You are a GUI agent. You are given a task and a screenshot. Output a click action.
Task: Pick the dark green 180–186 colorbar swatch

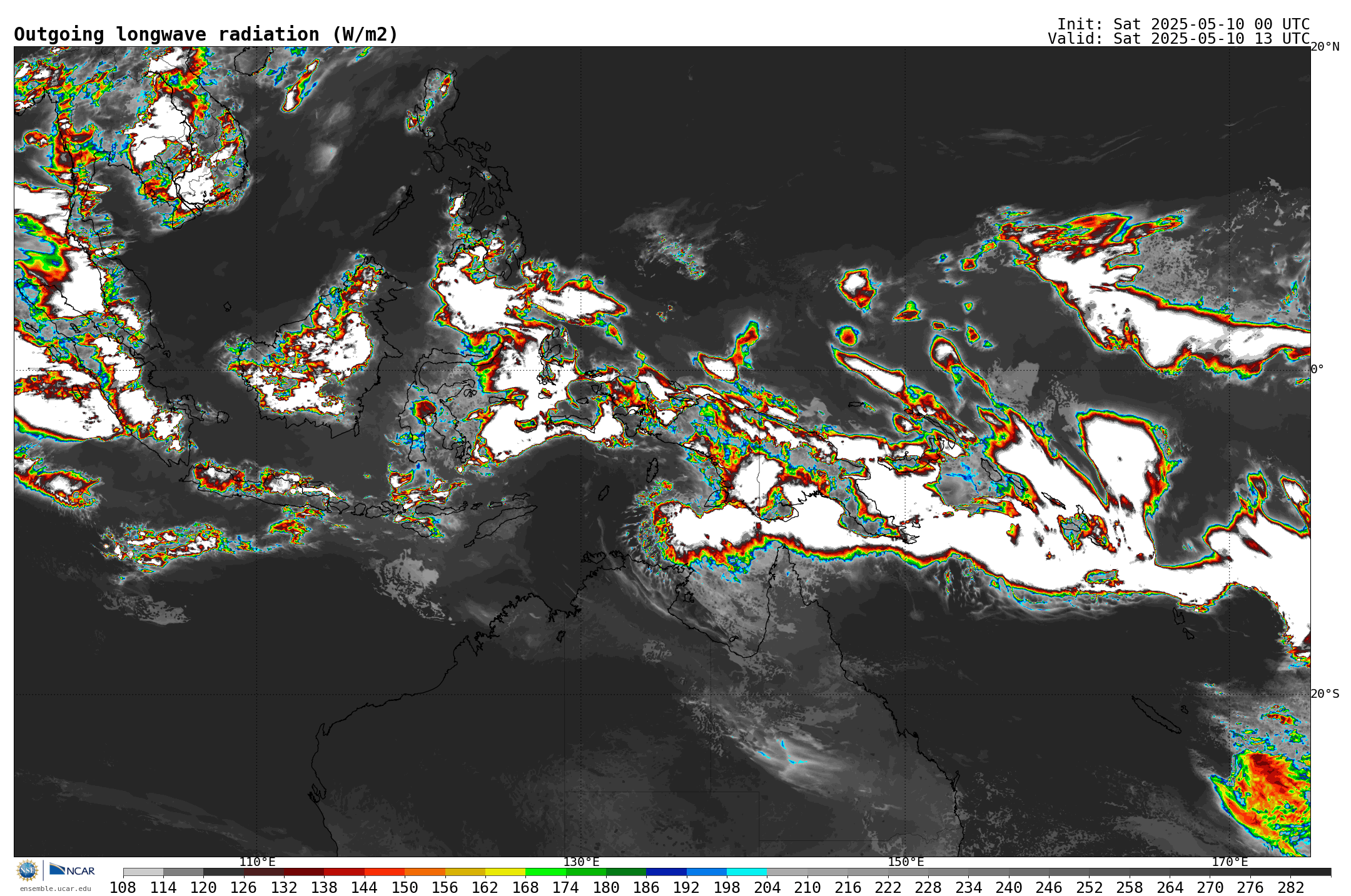[x=626, y=872]
